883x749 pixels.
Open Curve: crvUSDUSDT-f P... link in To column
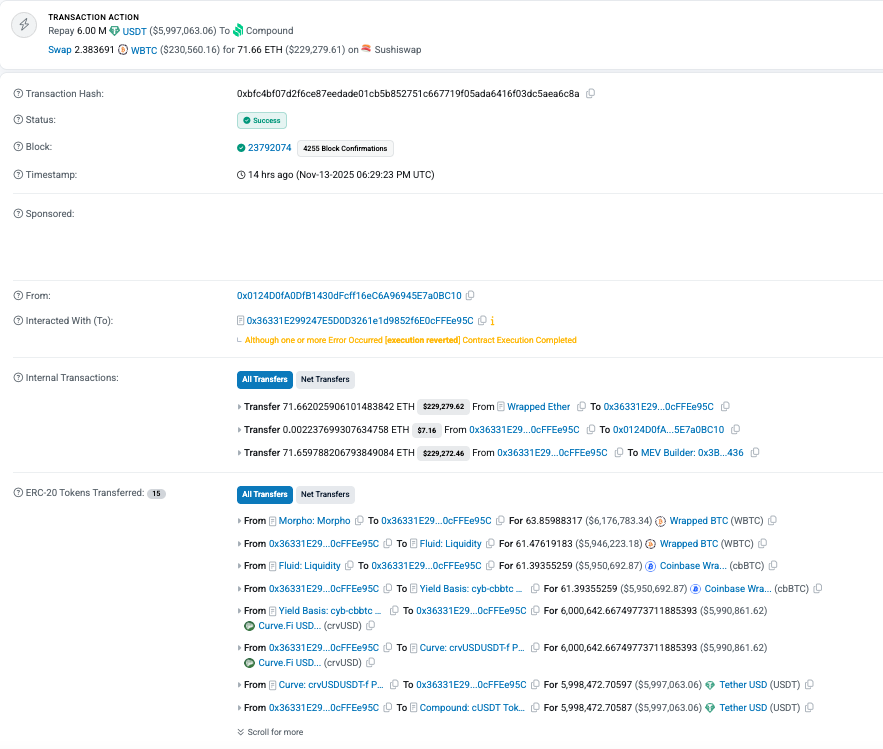[472, 648]
